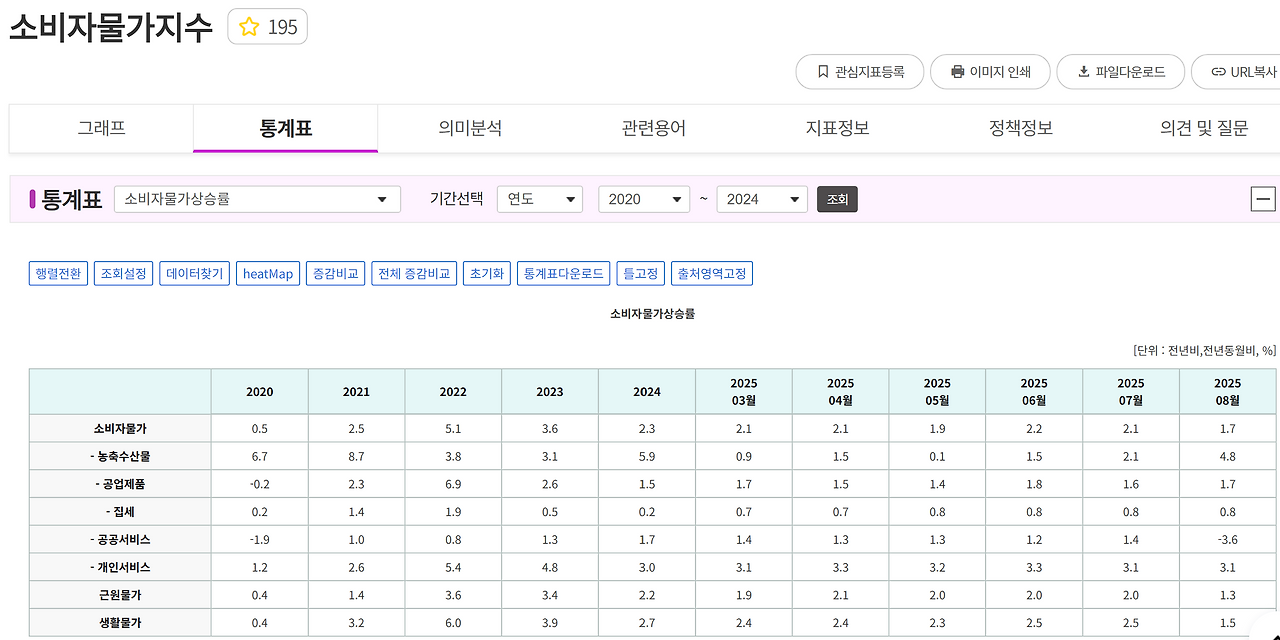Click the 2023 column header cell
Screen dimensions: 1280x640
pos(550,392)
